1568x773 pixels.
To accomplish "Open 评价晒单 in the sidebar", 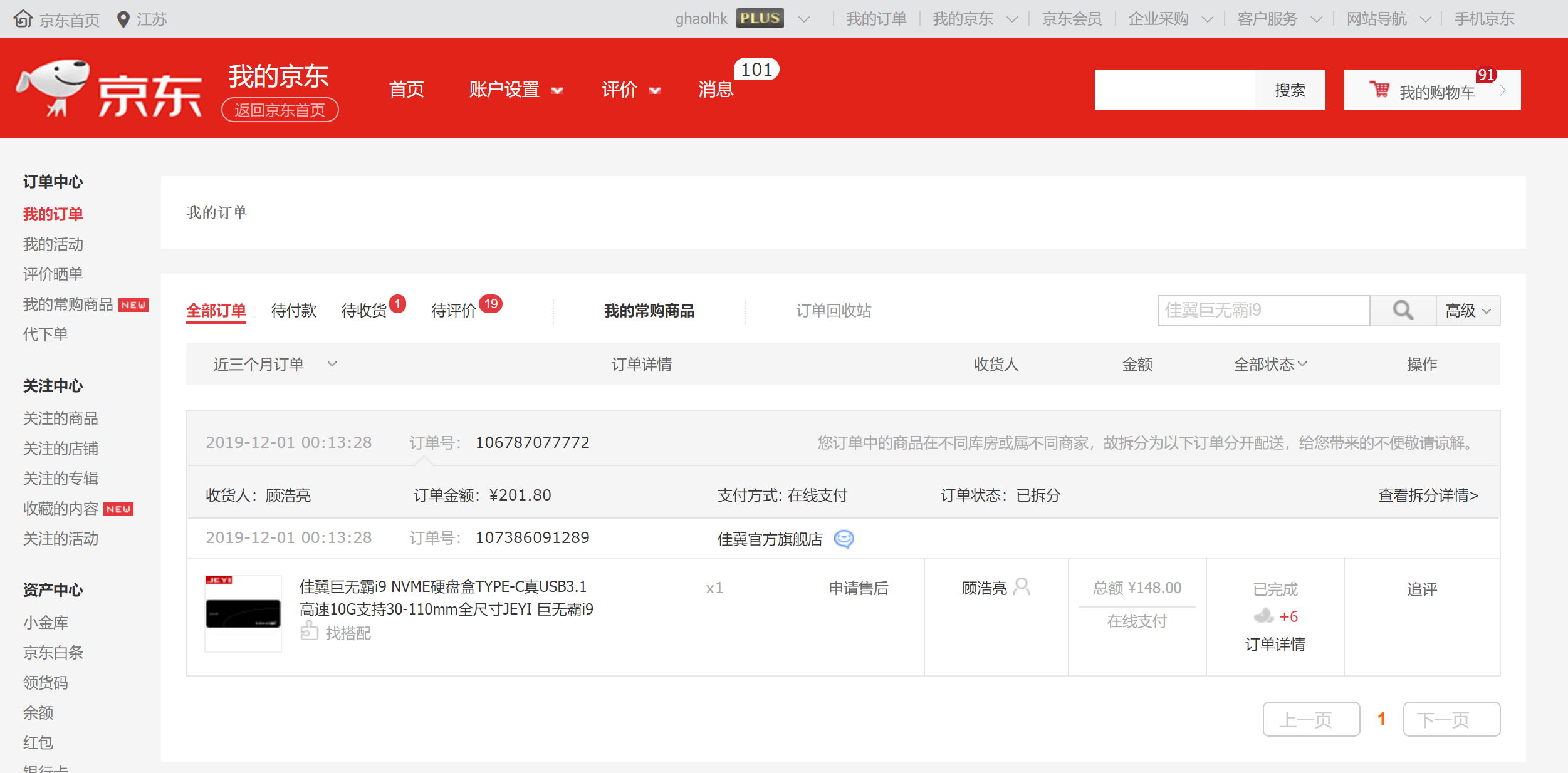I will click(53, 274).
